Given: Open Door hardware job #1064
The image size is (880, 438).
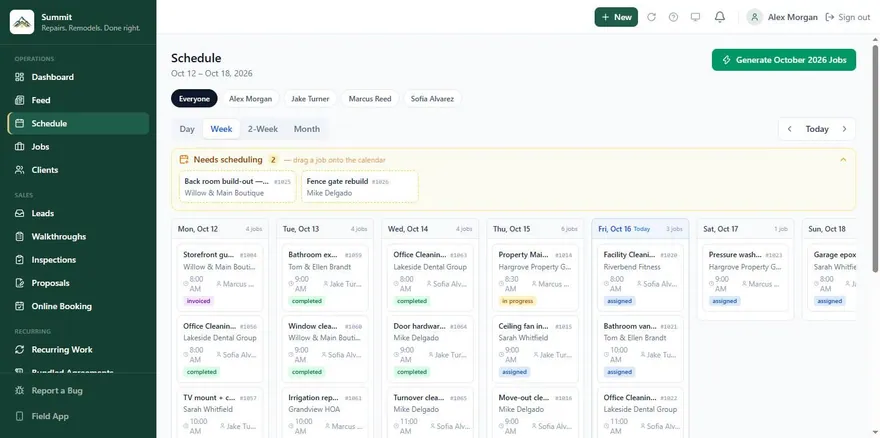Looking at the screenshot, I should (x=430, y=349).
